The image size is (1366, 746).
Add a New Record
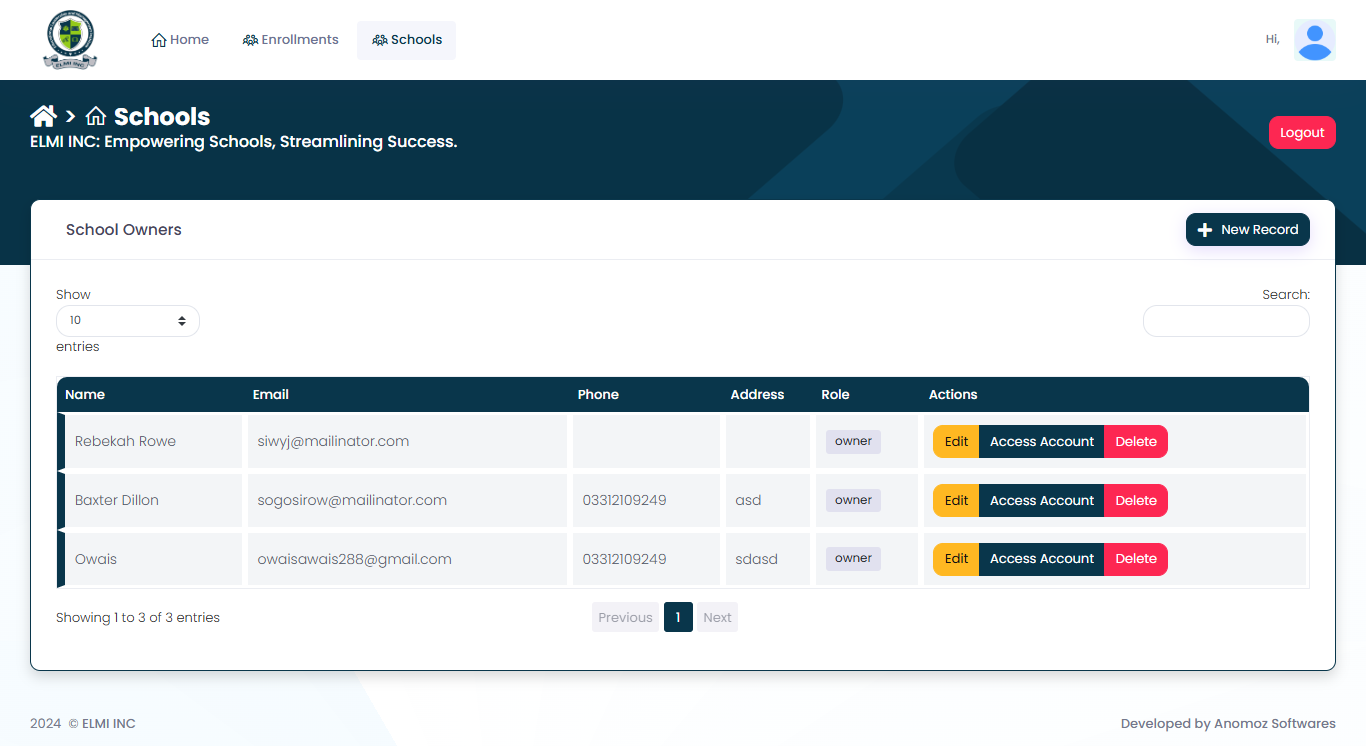tap(1247, 229)
